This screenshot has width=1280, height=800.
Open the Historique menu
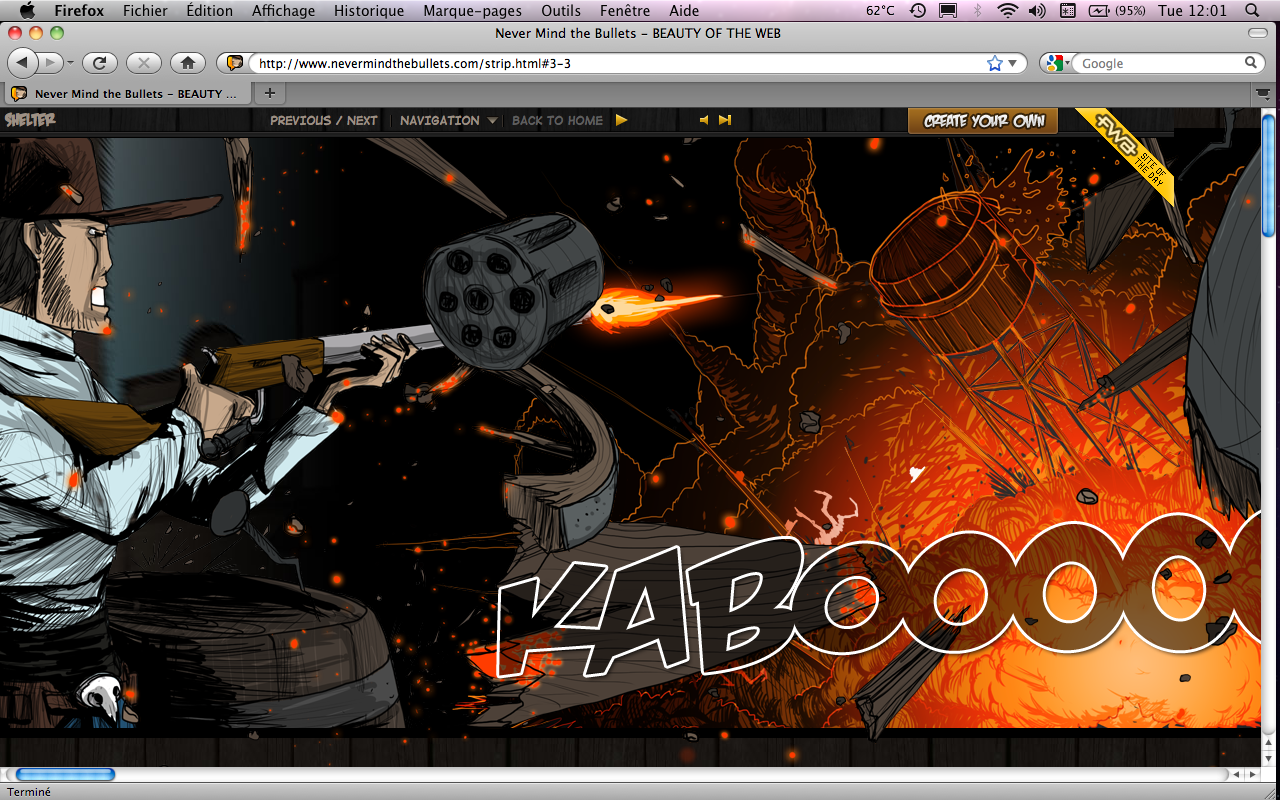tap(369, 11)
